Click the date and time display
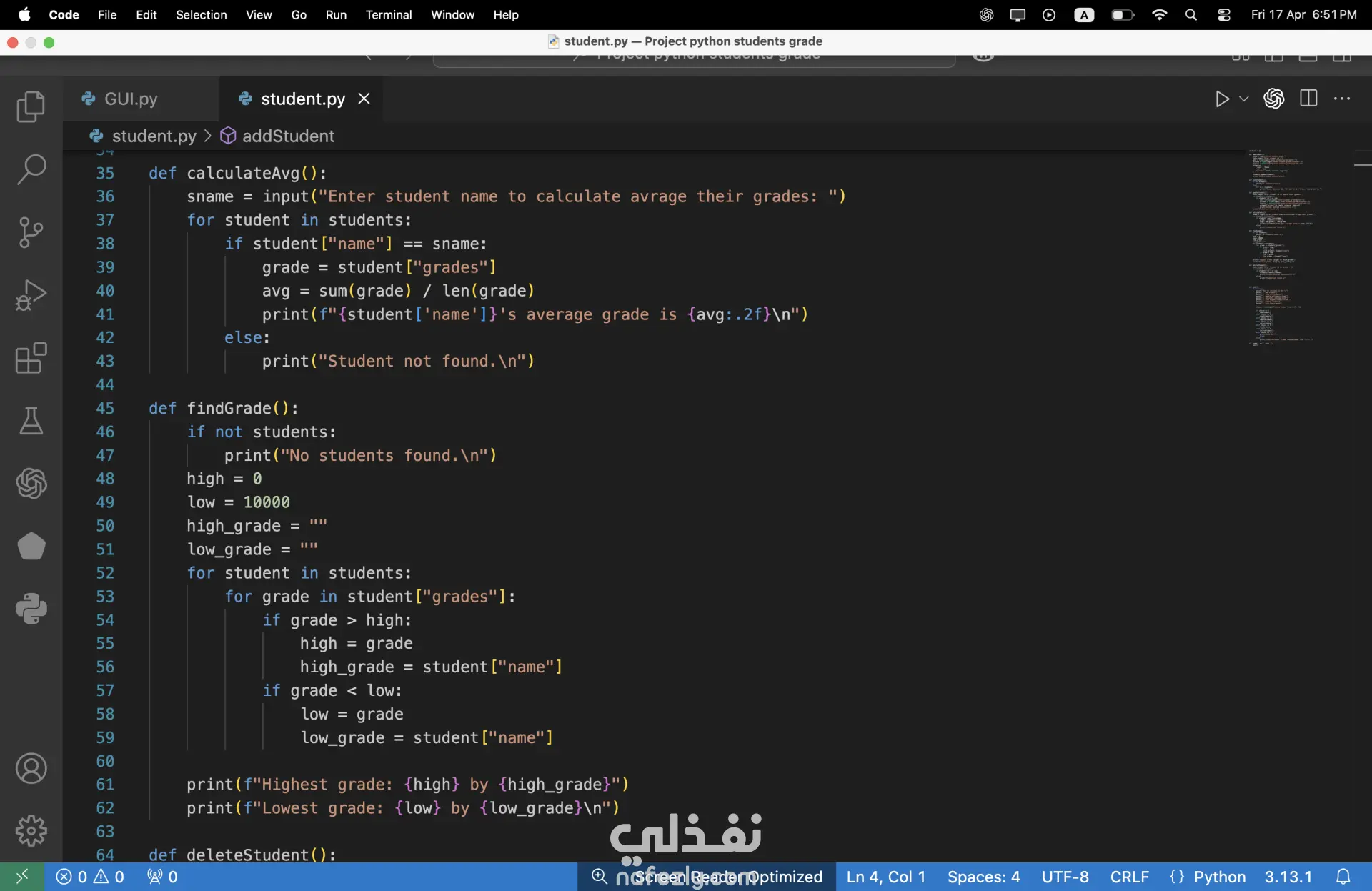 (1303, 14)
